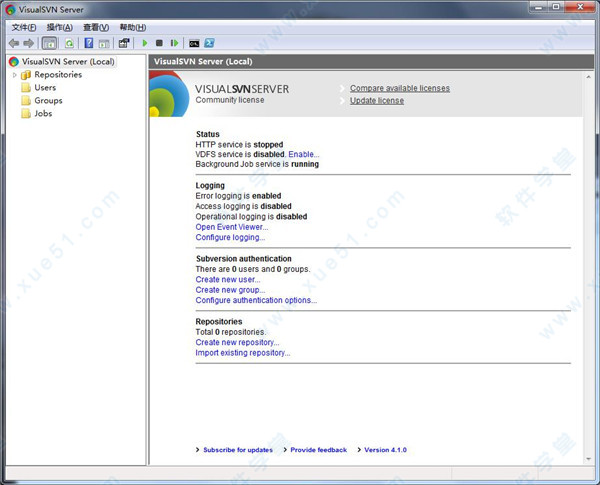This screenshot has height=485, width=600.
Task: Click Create new group link
Action: (x=230, y=290)
